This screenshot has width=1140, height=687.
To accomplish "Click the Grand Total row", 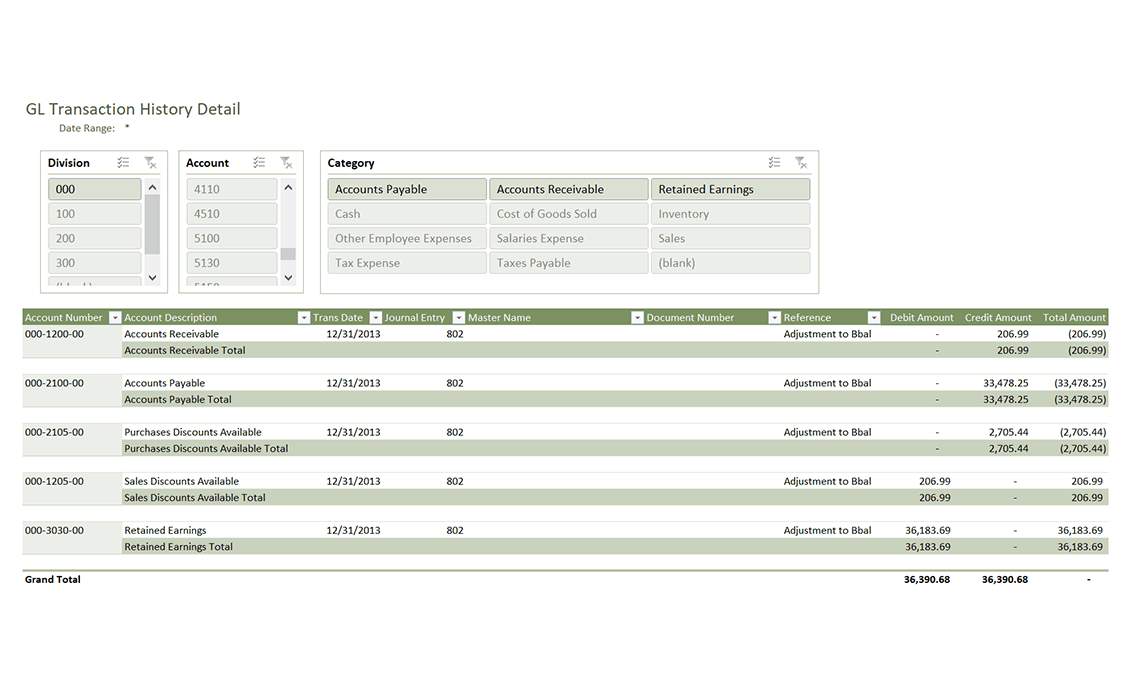I will pyautogui.click(x=52, y=579).
